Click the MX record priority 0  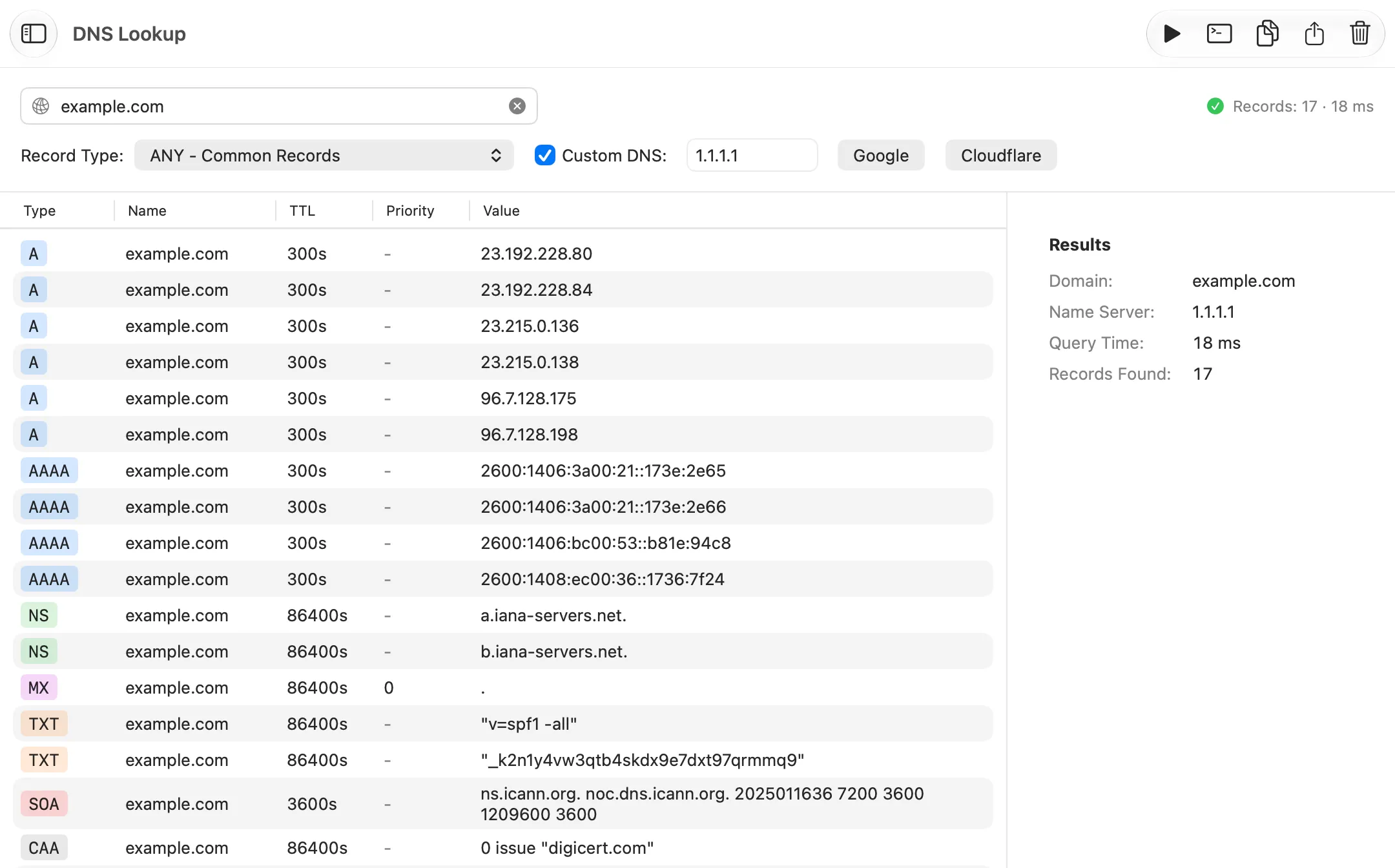[x=389, y=688]
